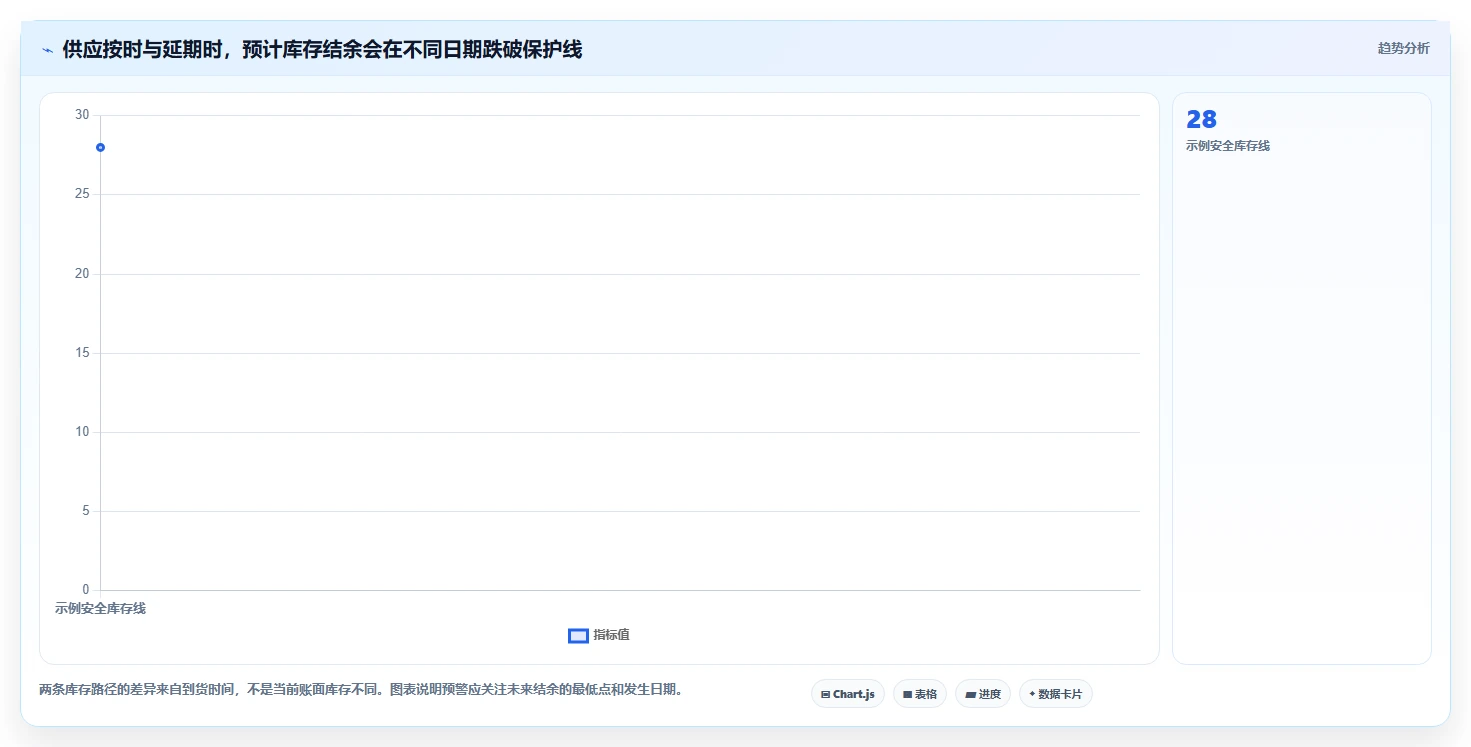Click the y-axis tick label 25
This screenshot has height=747, width=1471.
coord(82,194)
